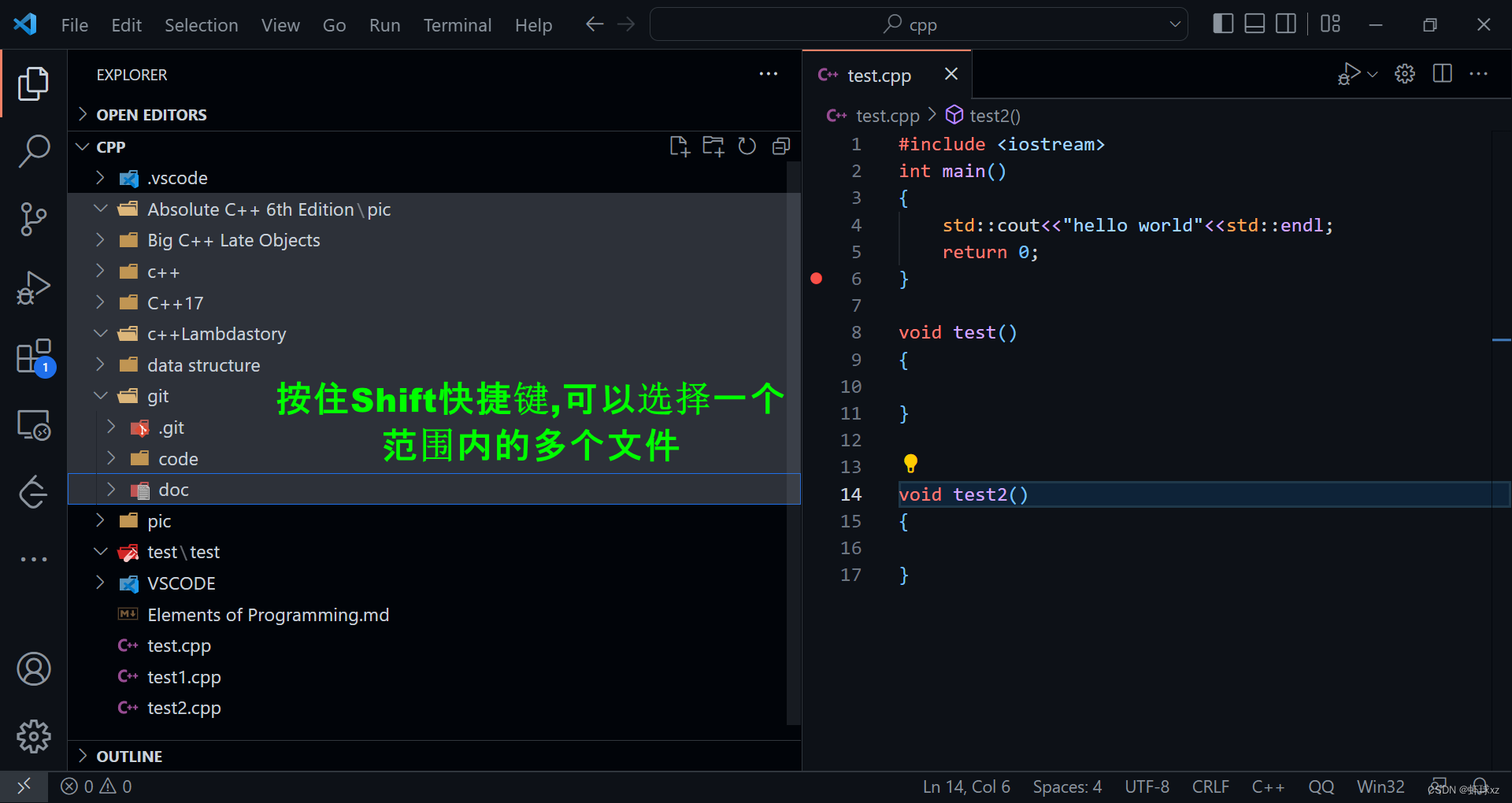Image resolution: width=1512 pixels, height=803 pixels.
Task: Go back using the left arrow
Action: [x=595, y=24]
